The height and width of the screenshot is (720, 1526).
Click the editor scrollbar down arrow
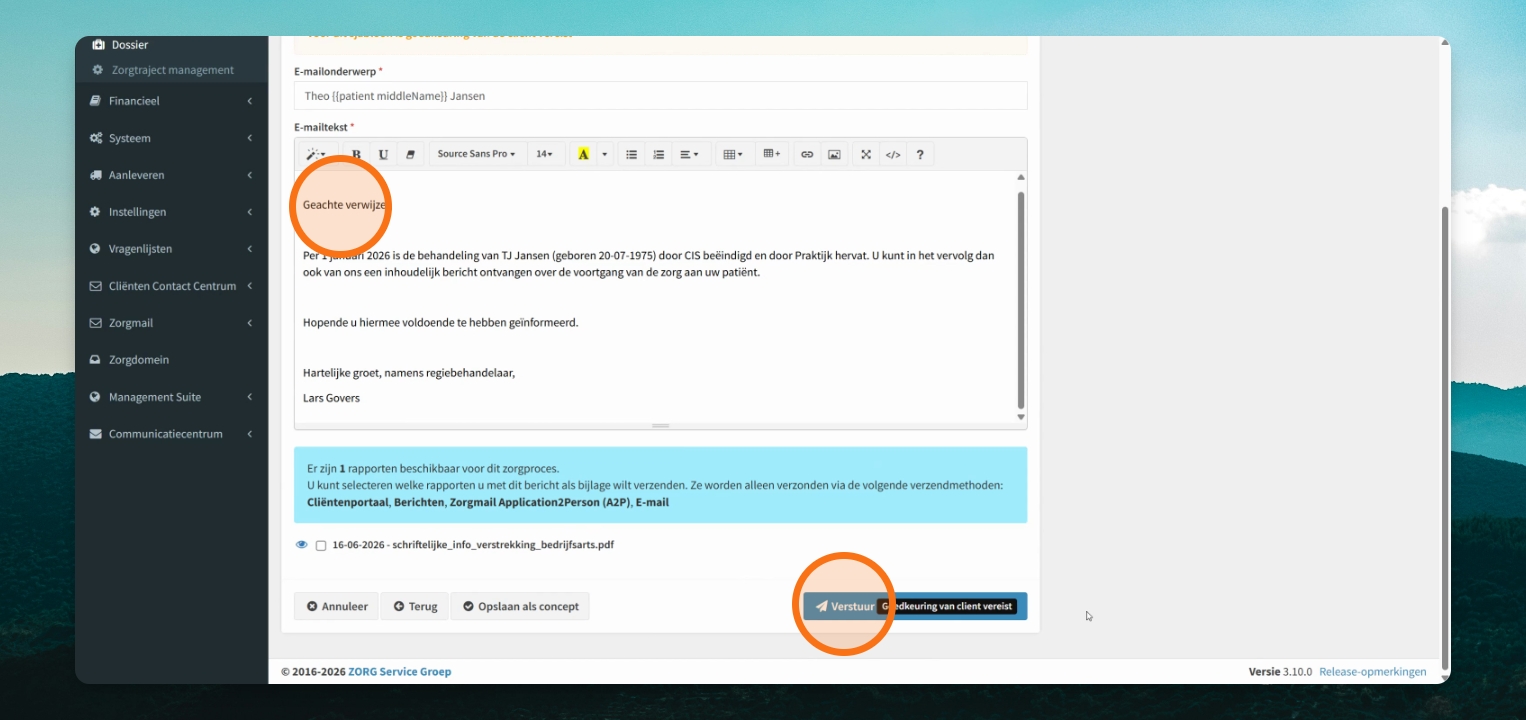1021,416
